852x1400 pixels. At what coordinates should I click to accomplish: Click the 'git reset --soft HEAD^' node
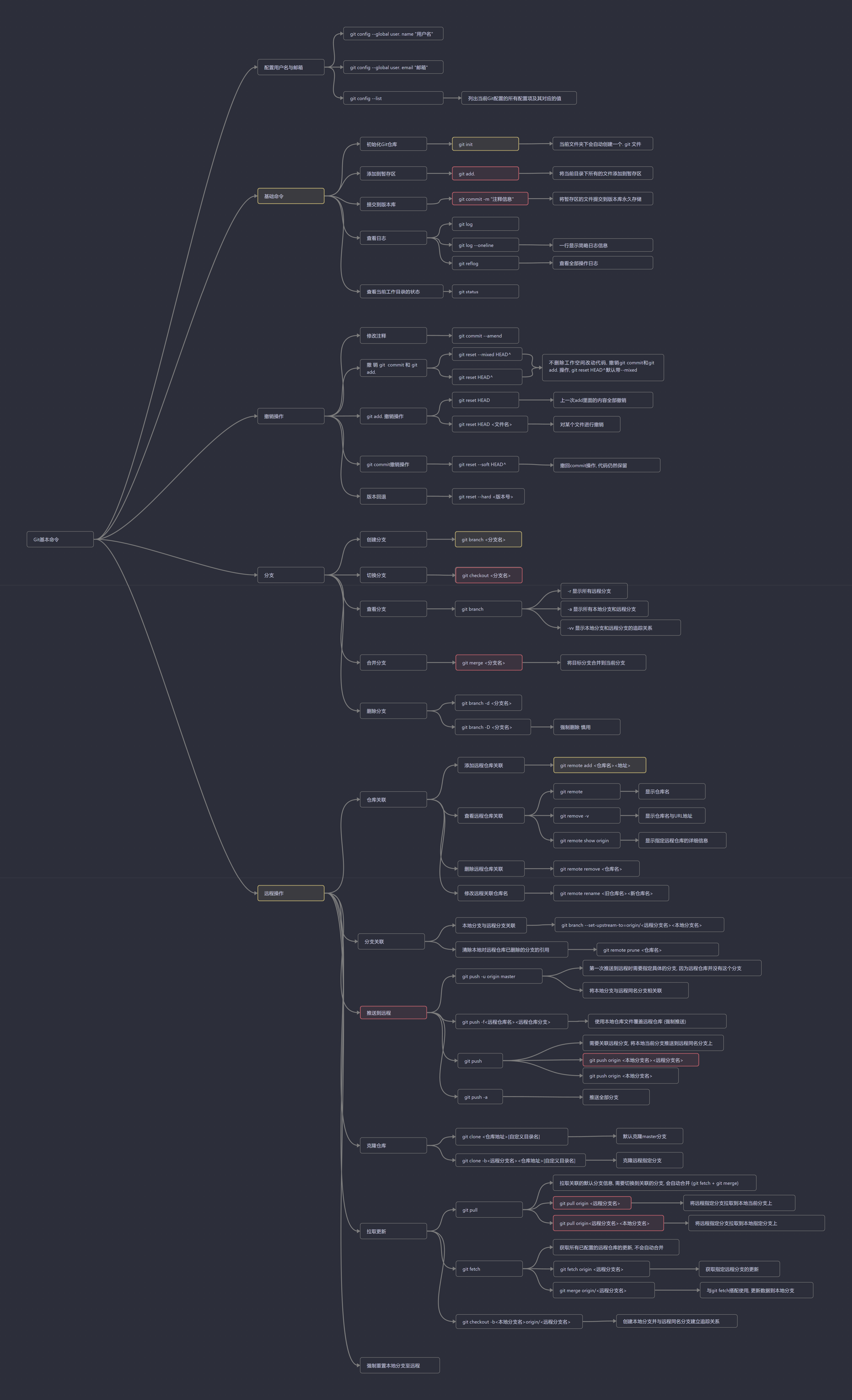coord(485,464)
